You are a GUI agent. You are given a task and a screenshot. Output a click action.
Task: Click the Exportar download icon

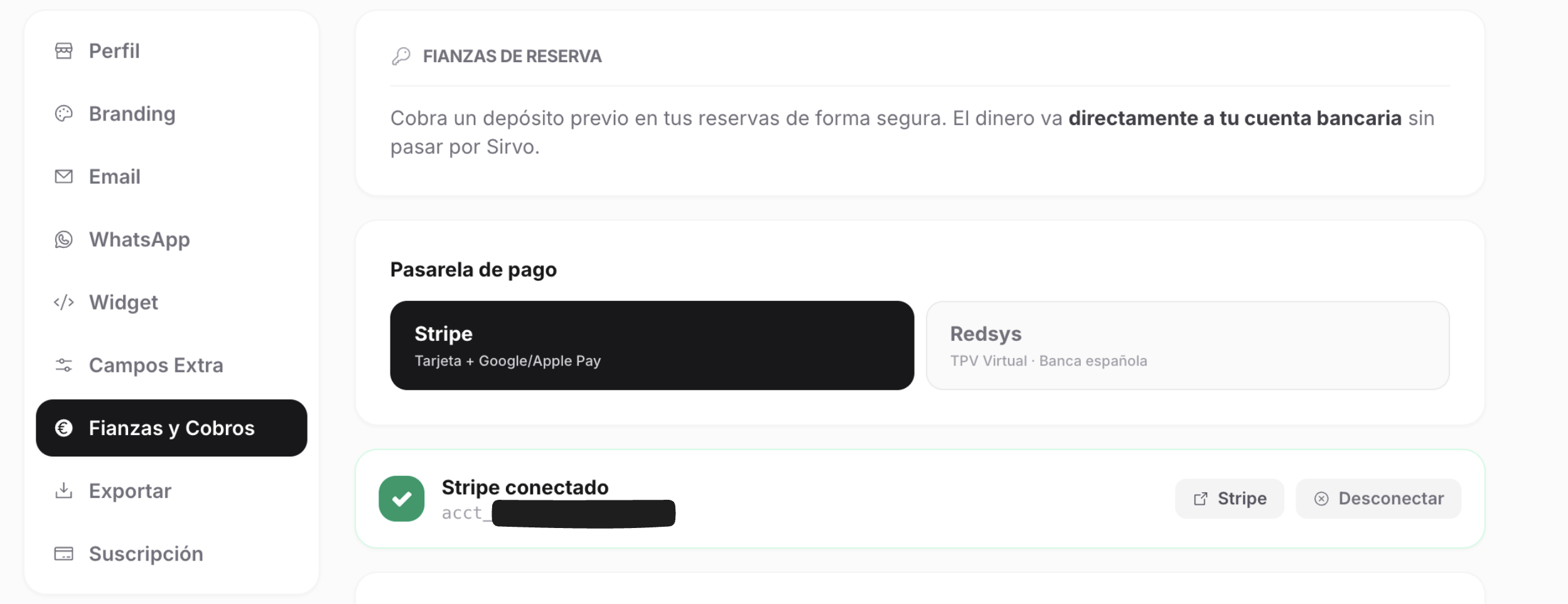(x=63, y=490)
